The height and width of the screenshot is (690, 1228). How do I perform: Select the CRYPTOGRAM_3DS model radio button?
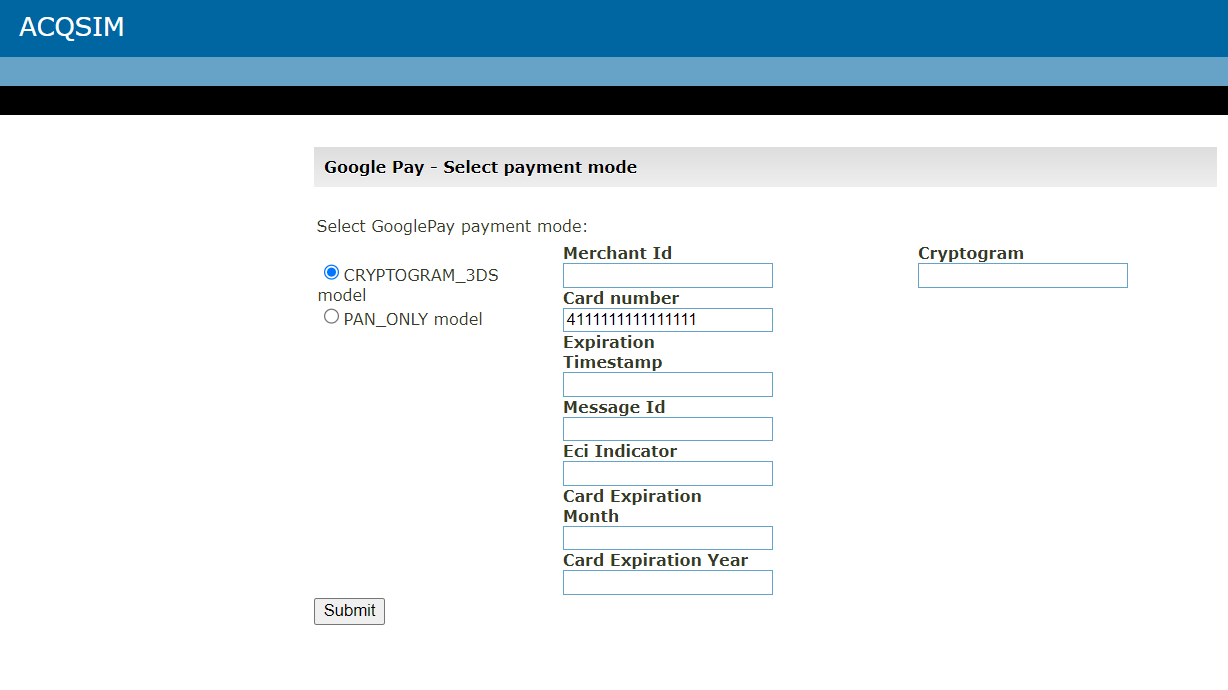tap(331, 272)
